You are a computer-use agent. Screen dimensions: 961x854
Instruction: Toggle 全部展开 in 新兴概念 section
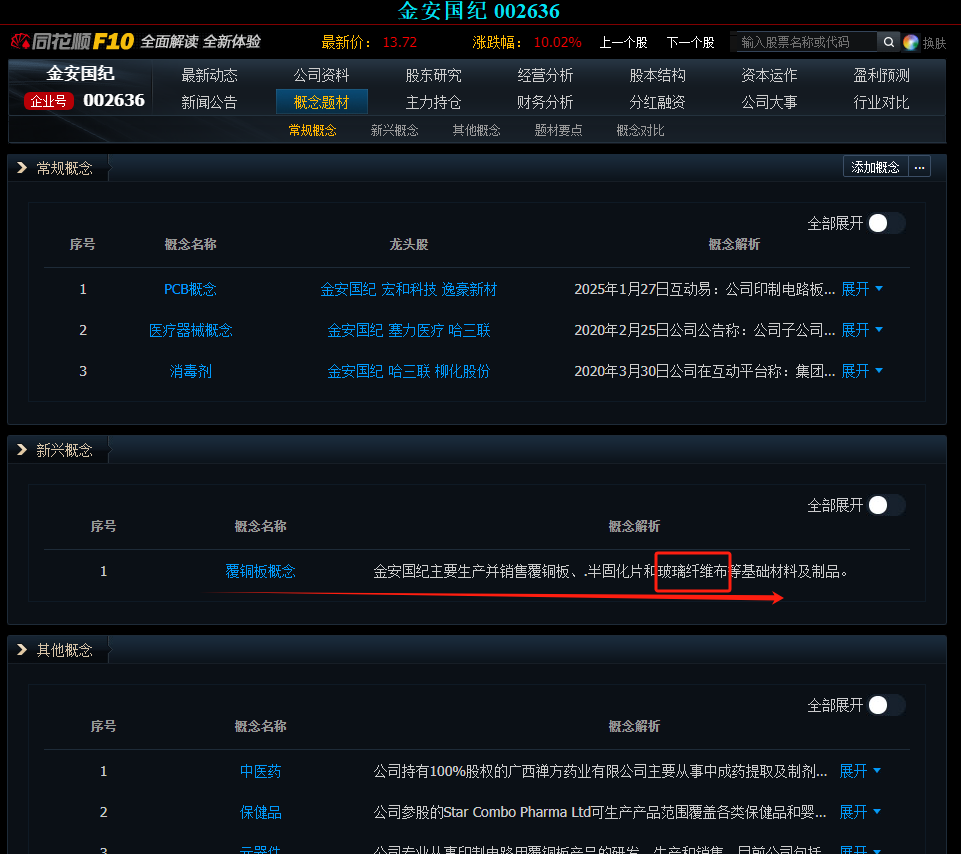(886, 505)
